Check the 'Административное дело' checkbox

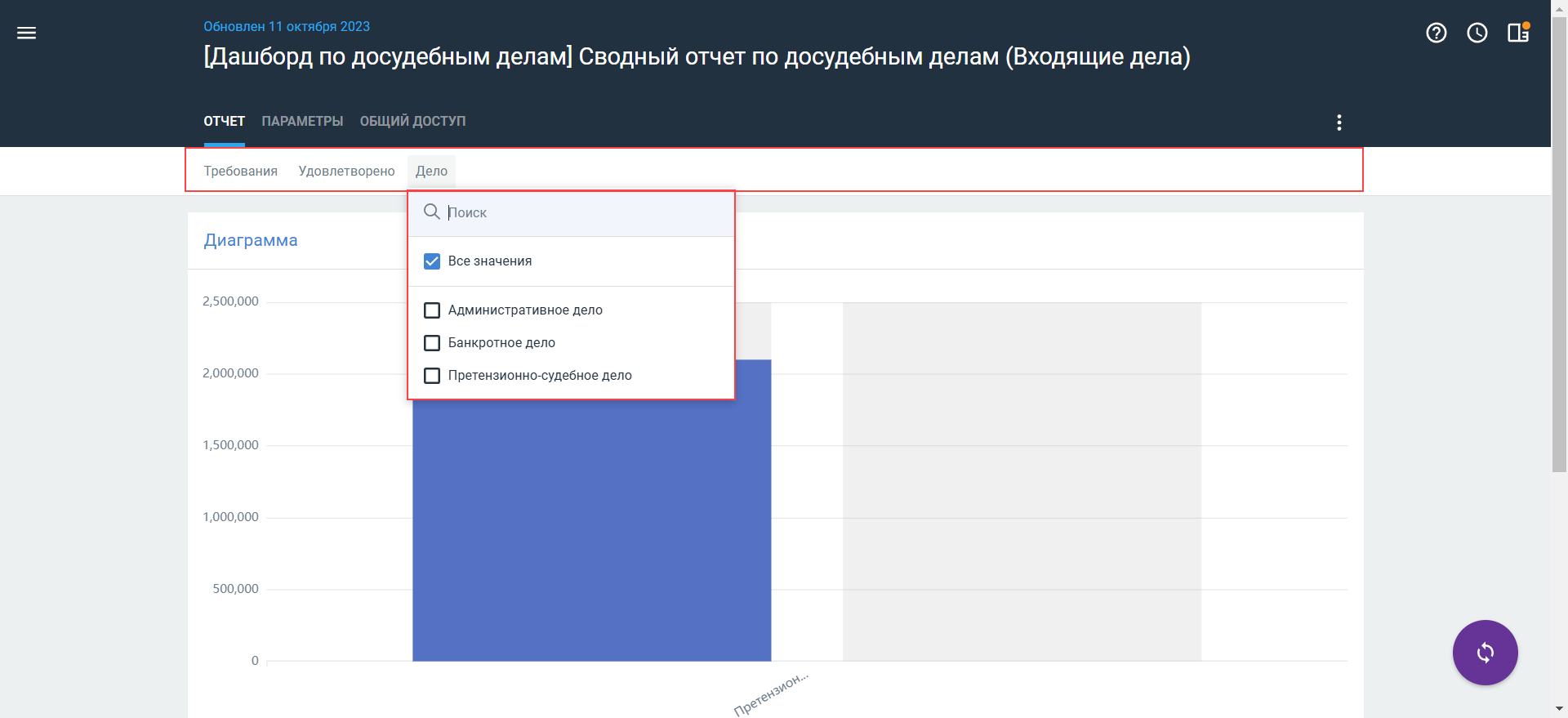point(432,310)
